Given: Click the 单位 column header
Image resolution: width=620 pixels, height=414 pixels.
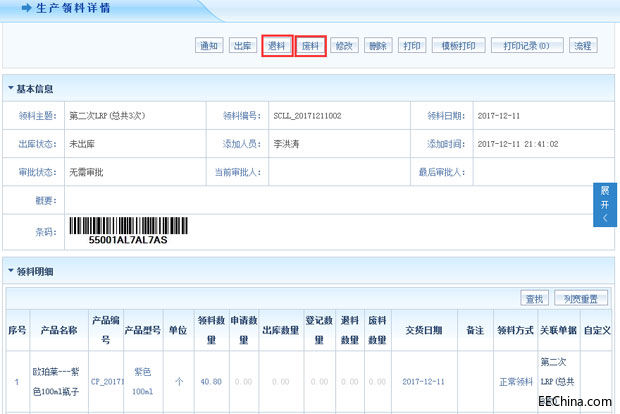Looking at the screenshot, I should (x=178, y=330).
